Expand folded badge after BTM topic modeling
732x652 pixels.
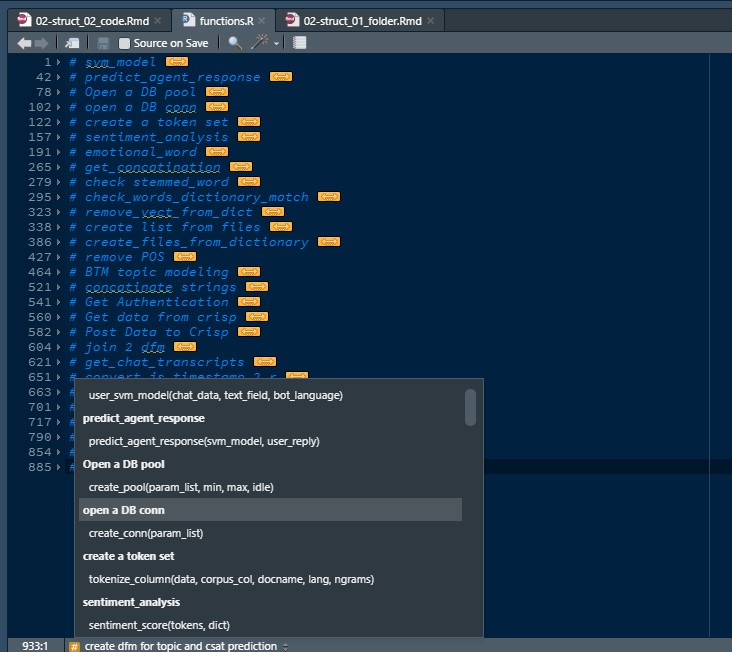(249, 272)
